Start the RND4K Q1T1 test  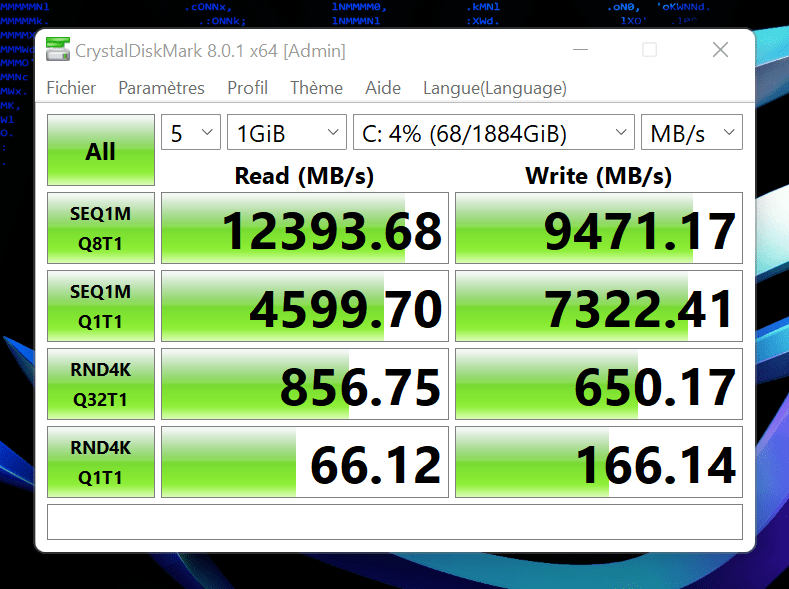(x=101, y=462)
